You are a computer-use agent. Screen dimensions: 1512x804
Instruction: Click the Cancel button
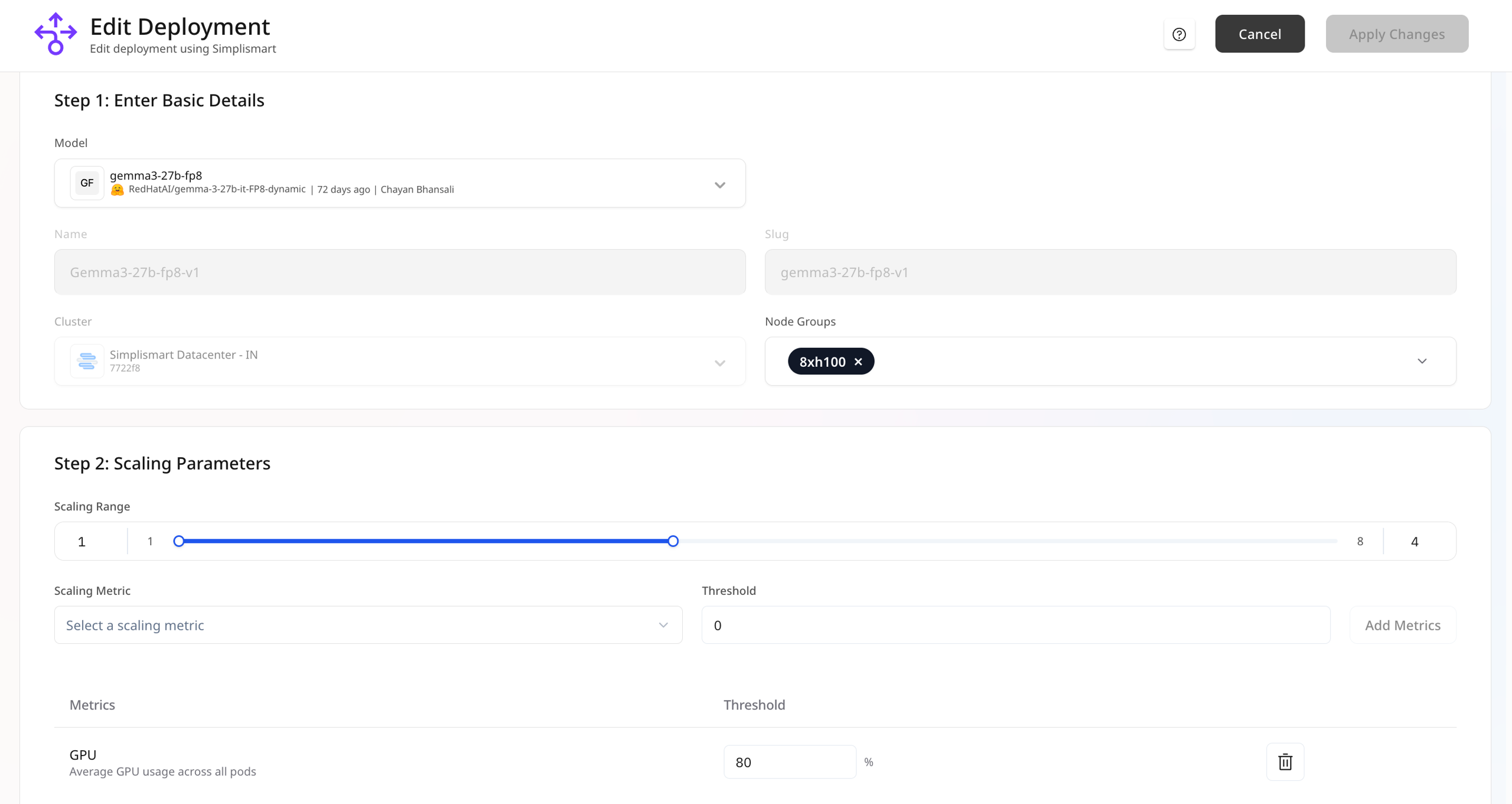click(1259, 34)
